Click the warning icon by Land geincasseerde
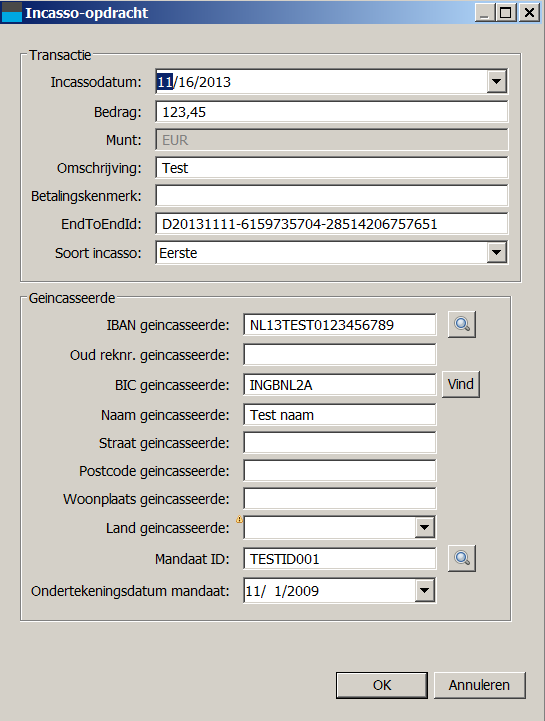 tap(239, 519)
